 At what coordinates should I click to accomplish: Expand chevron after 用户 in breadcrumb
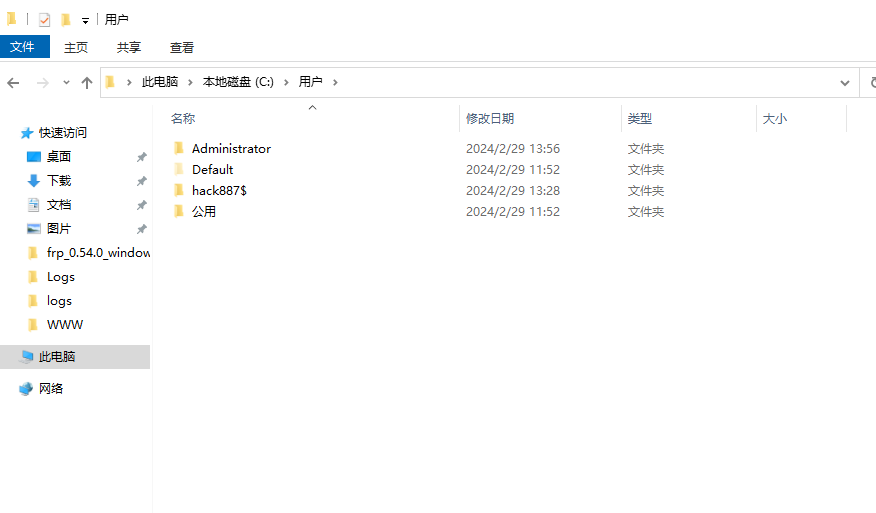coord(335,82)
